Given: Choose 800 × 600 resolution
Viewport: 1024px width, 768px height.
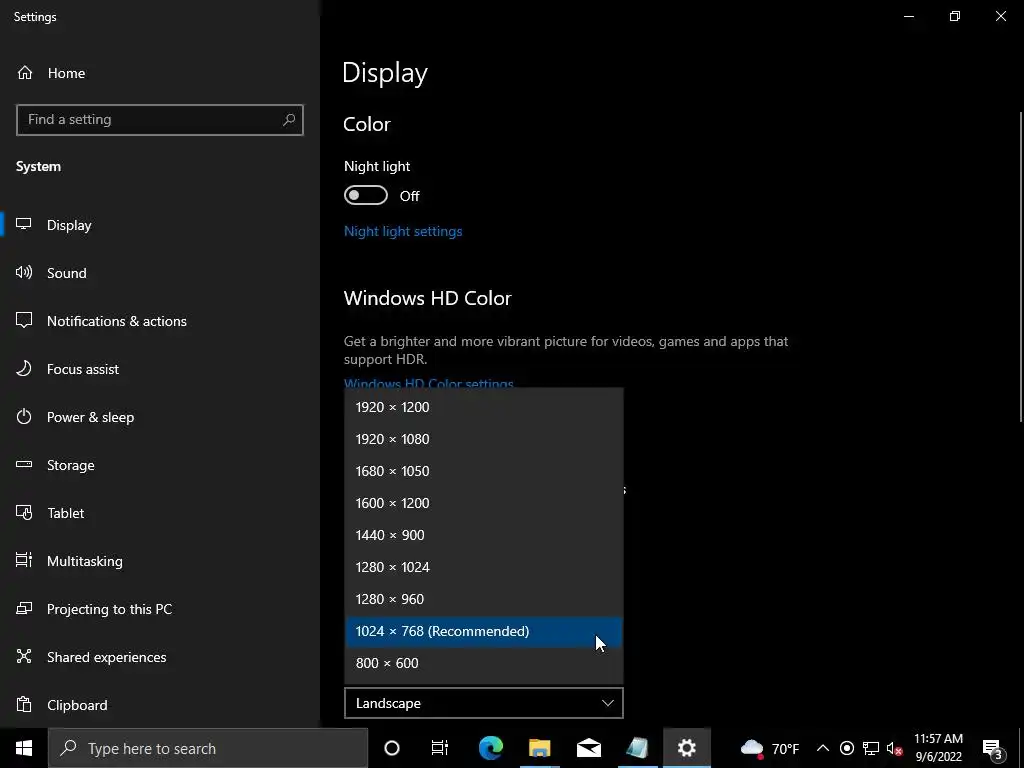Looking at the screenshot, I should point(484,663).
